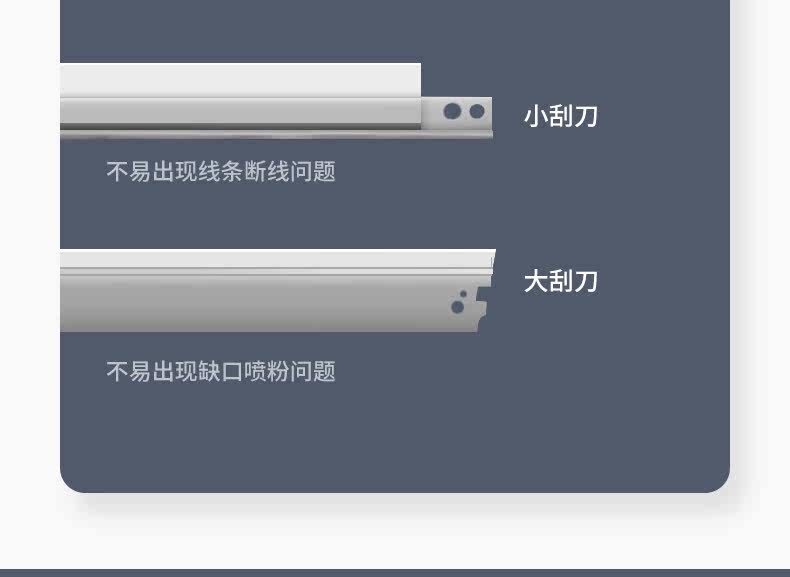The height and width of the screenshot is (577, 790).
Task: Click the white rubber strip of small blade
Action: tap(240, 80)
